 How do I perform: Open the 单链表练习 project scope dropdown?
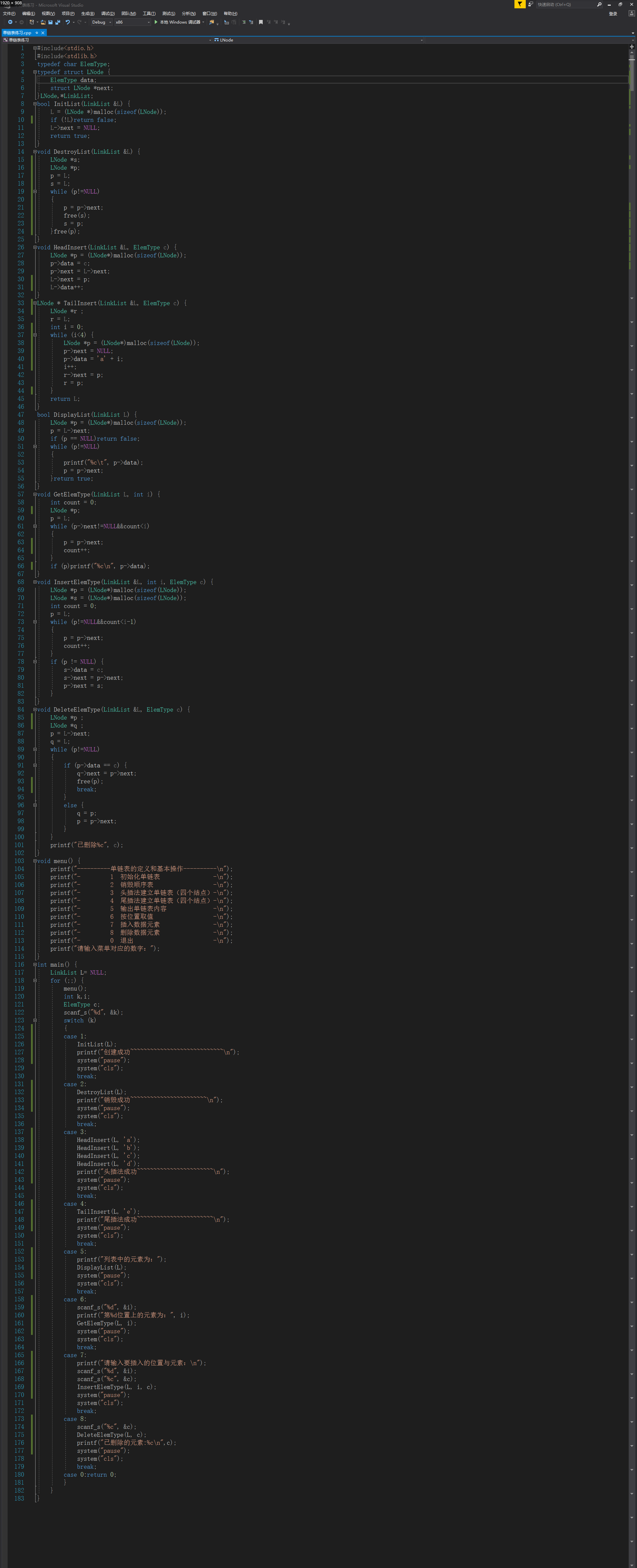[107, 40]
